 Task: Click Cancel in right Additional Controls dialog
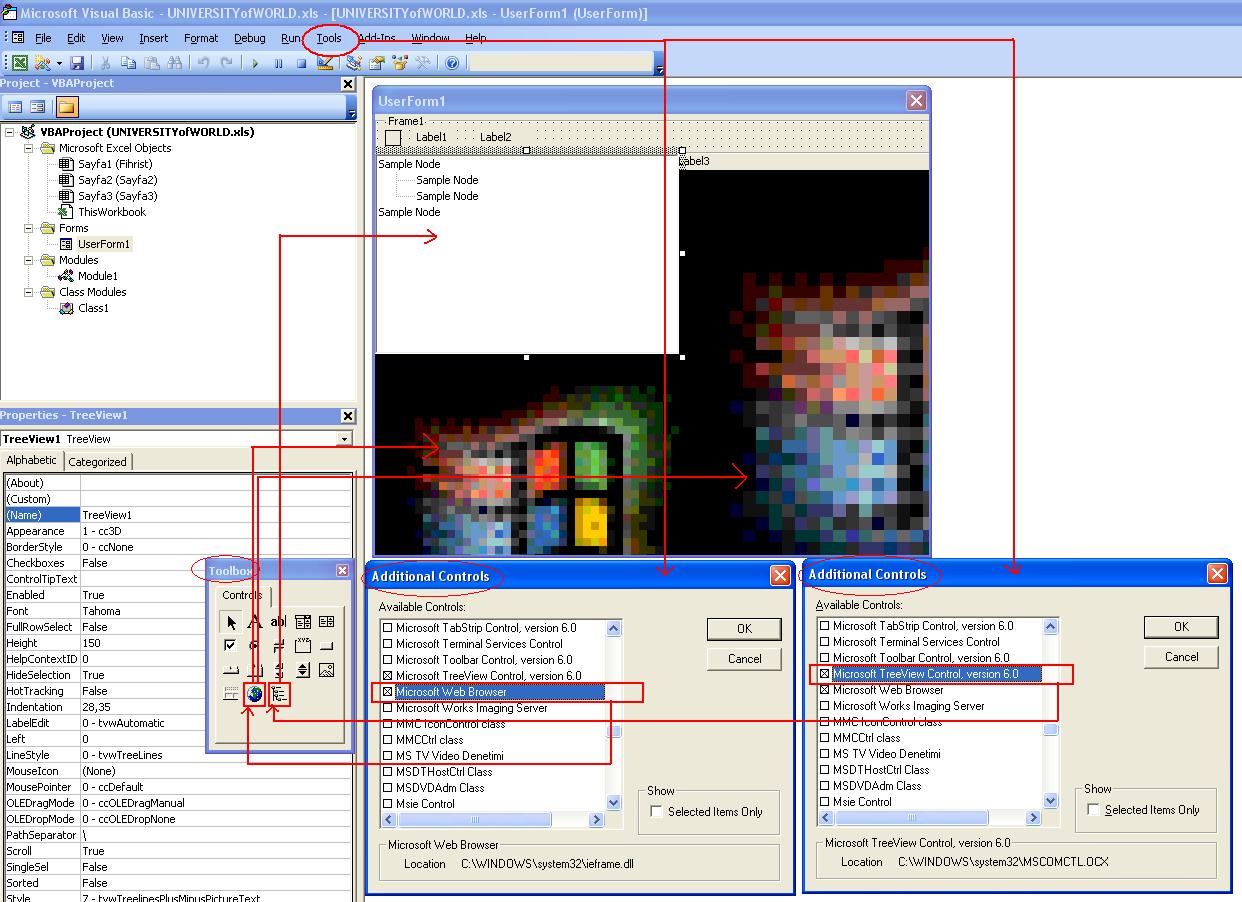[x=1181, y=657]
